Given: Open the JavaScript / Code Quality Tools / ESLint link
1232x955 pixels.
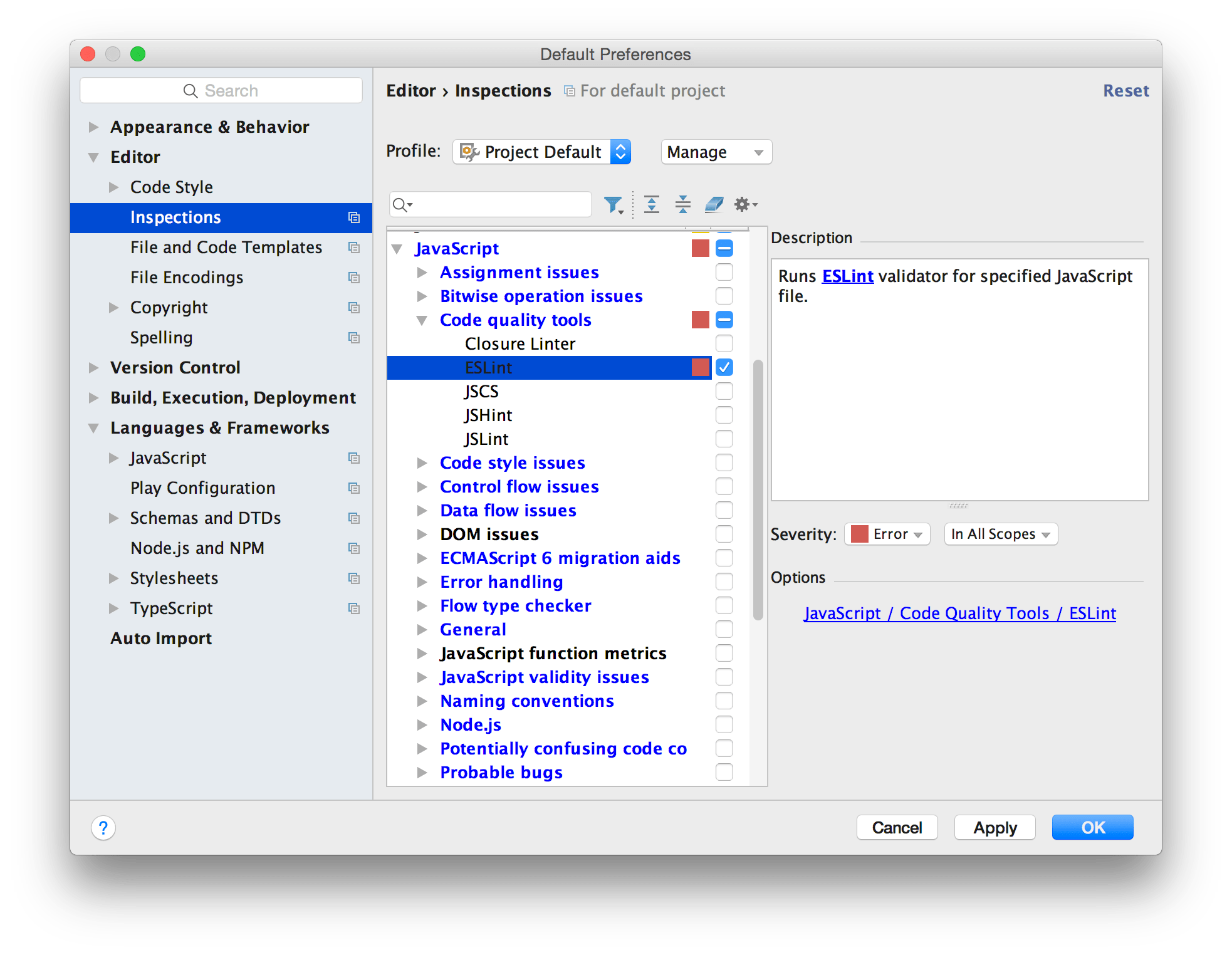Looking at the screenshot, I should click(959, 613).
